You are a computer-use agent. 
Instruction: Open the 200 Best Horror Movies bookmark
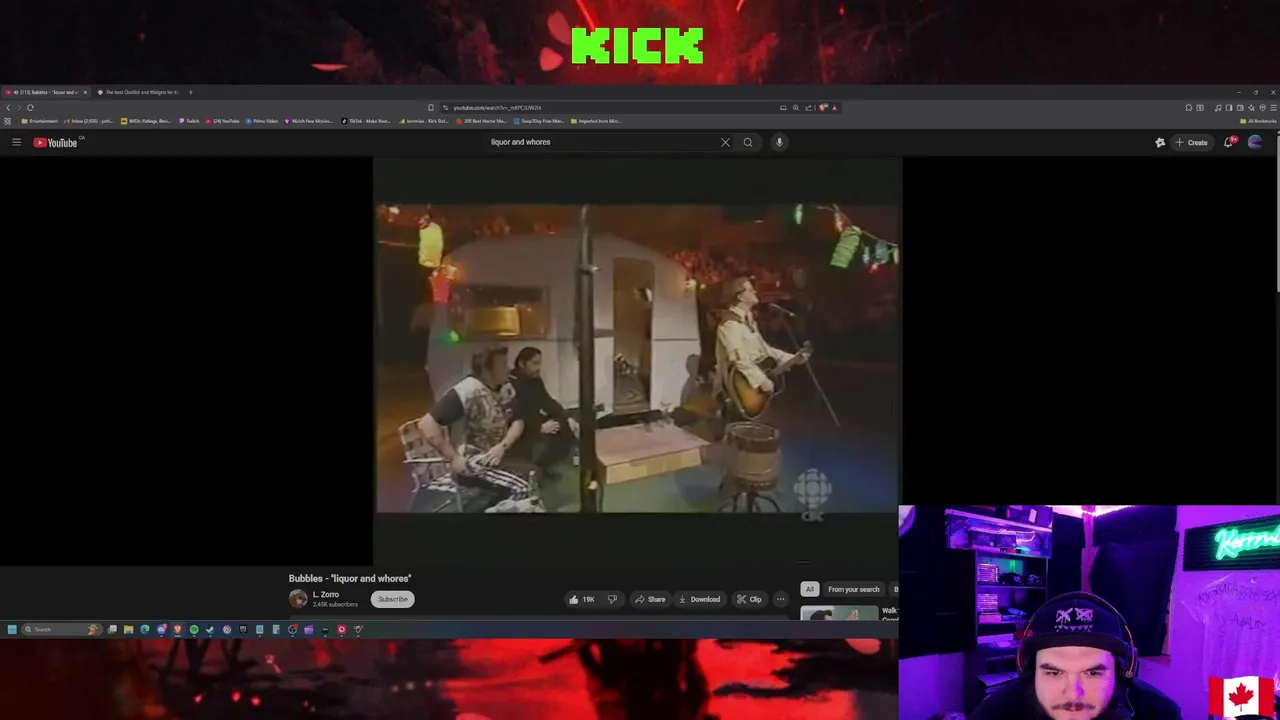pyautogui.click(x=483, y=121)
